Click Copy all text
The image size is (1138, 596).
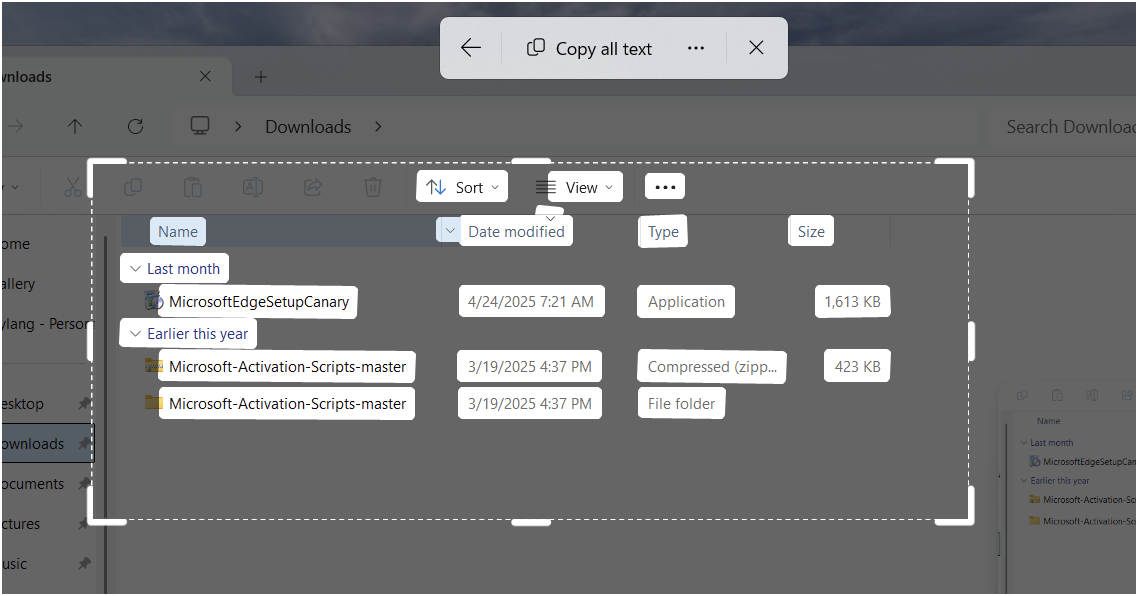589,49
